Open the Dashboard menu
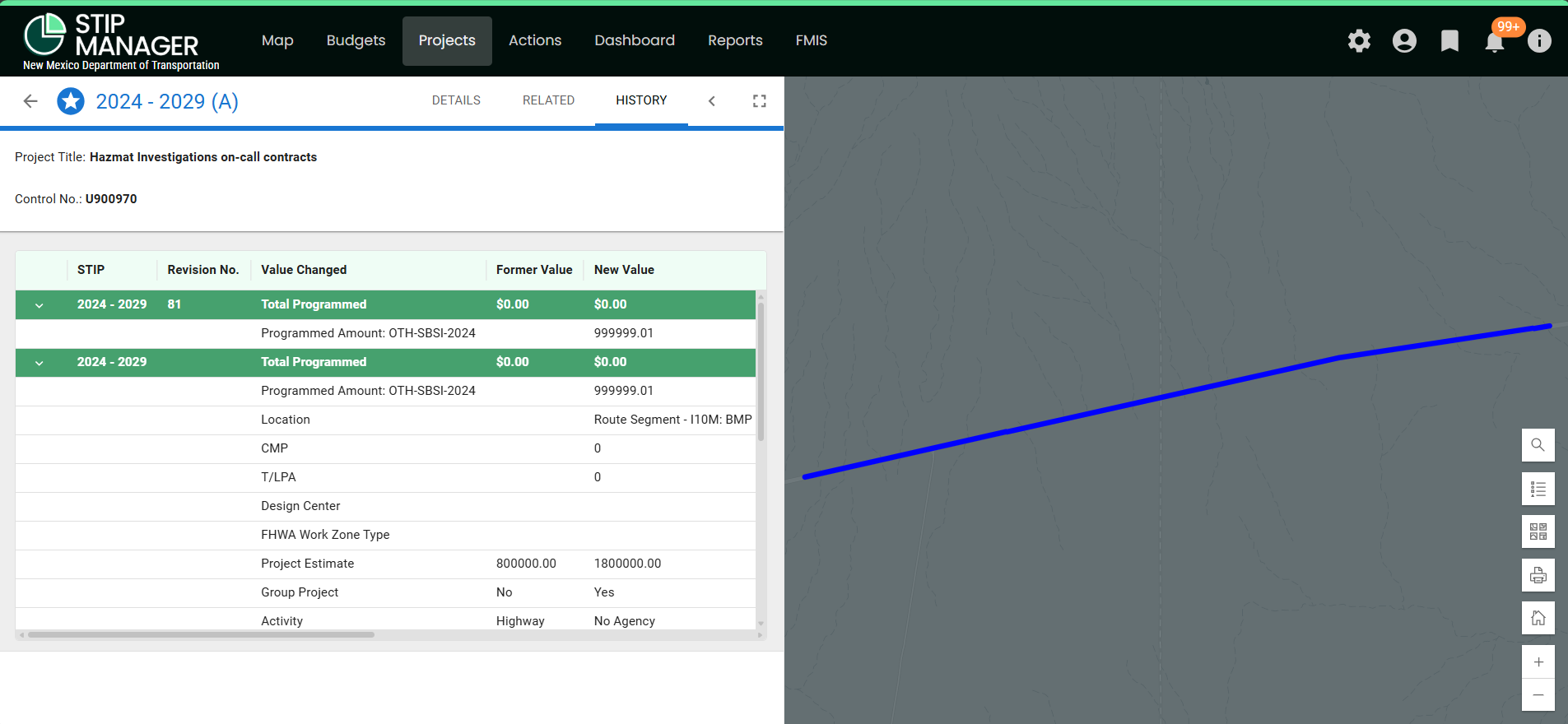This screenshot has height=724, width=1568. pyautogui.click(x=635, y=40)
